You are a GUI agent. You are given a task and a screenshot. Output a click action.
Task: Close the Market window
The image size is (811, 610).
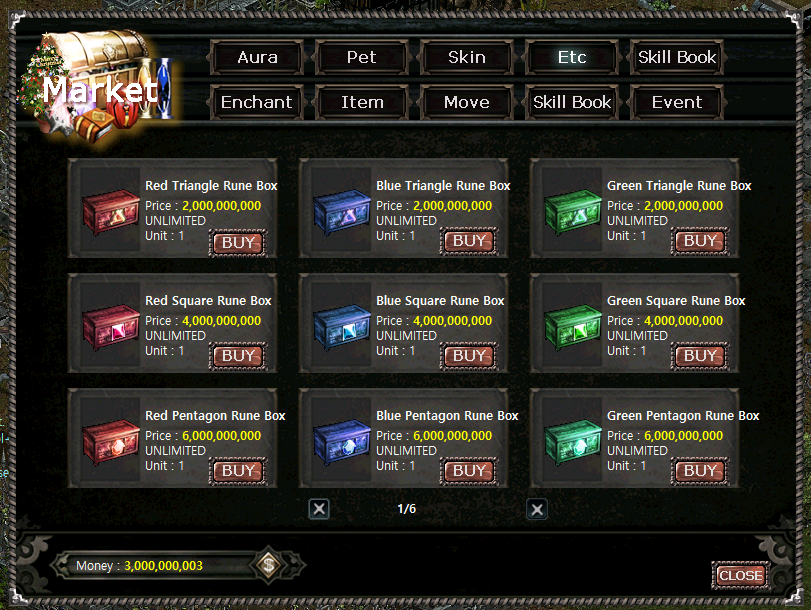(x=741, y=575)
